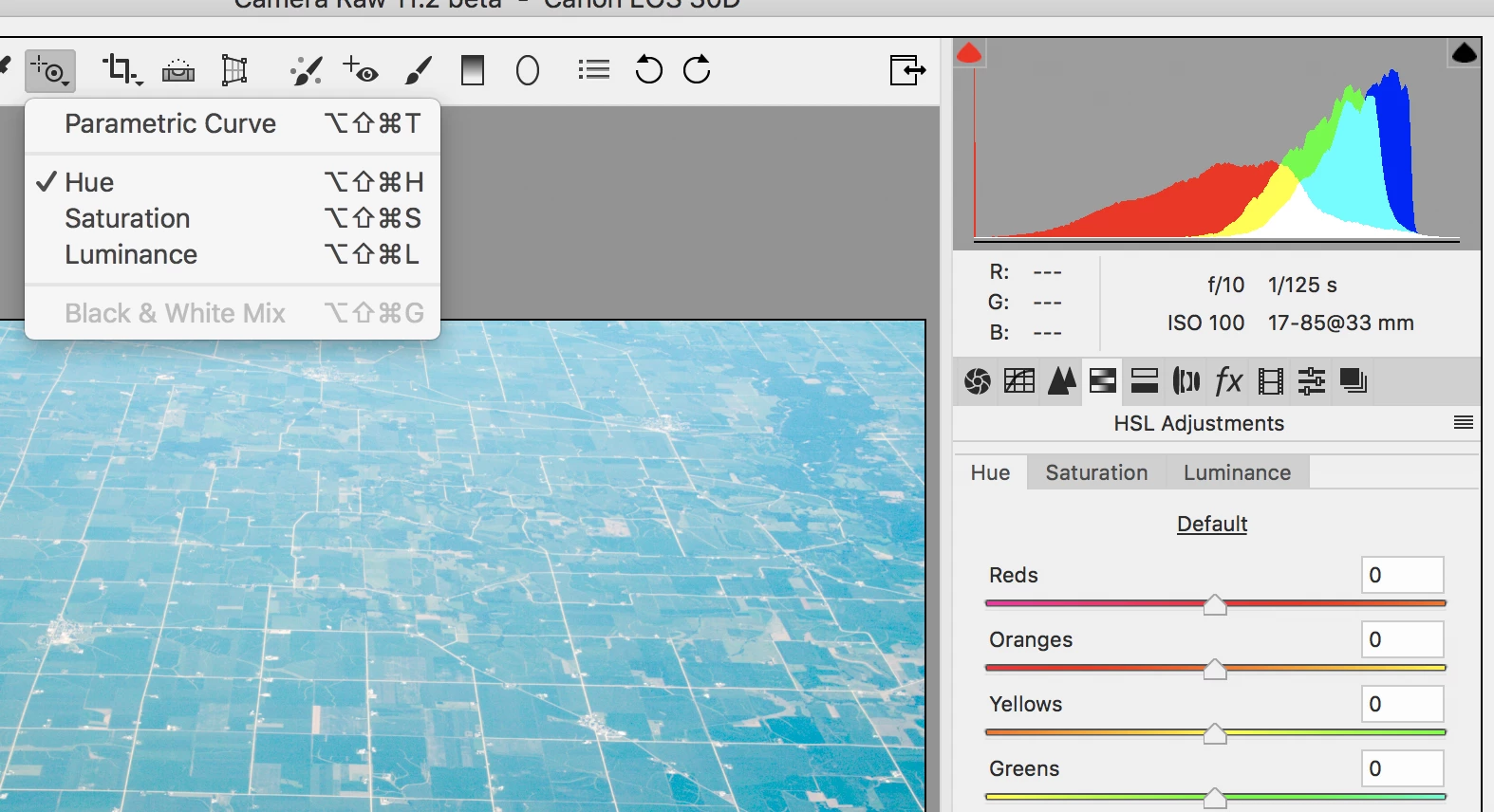Rotate image counterclockwise
Image resolution: width=1494 pixels, height=812 pixels.
pyautogui.click(x=649, y=69)
